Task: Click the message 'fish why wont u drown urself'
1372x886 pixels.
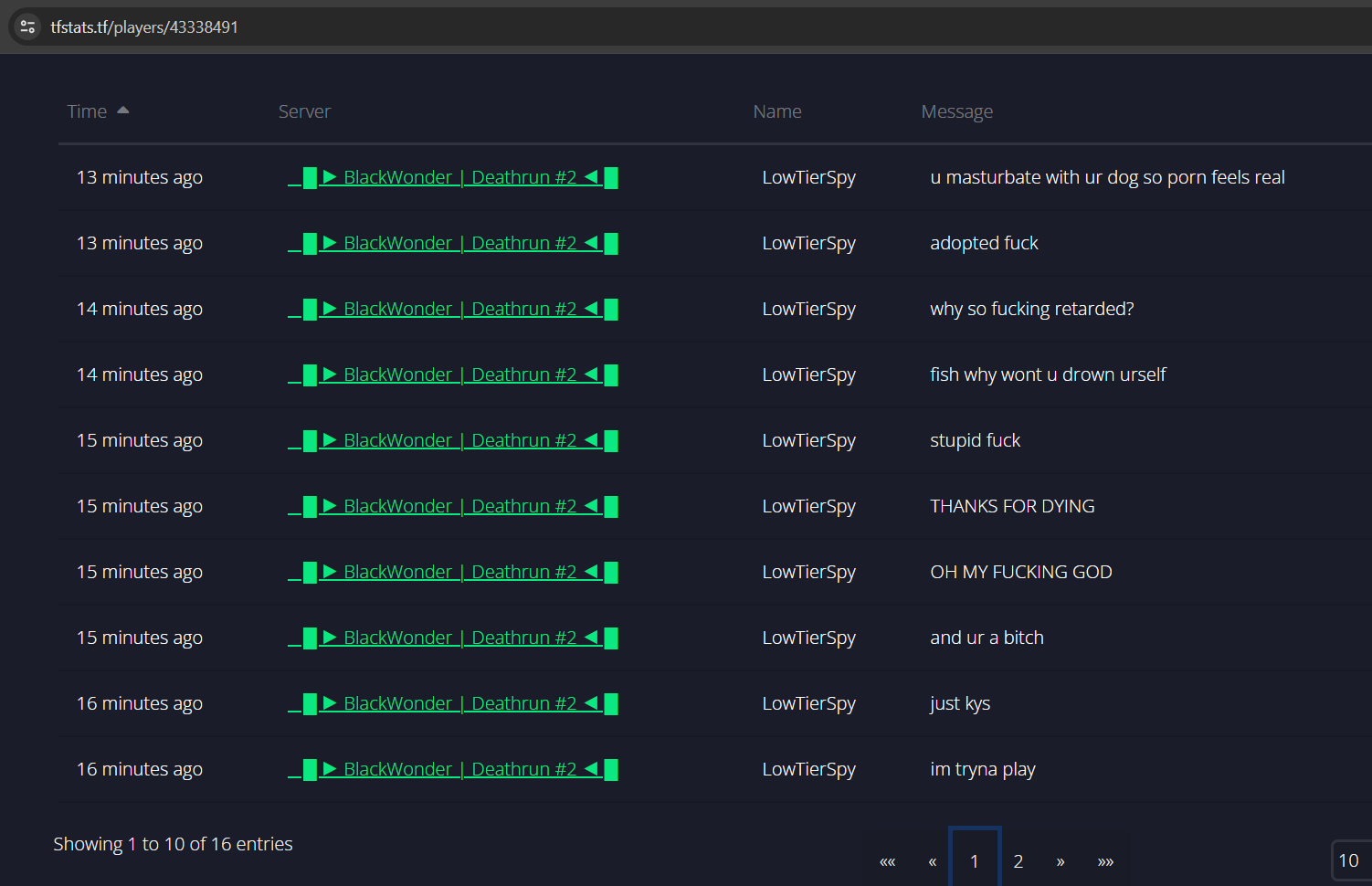Action: tap(1048, 374)
